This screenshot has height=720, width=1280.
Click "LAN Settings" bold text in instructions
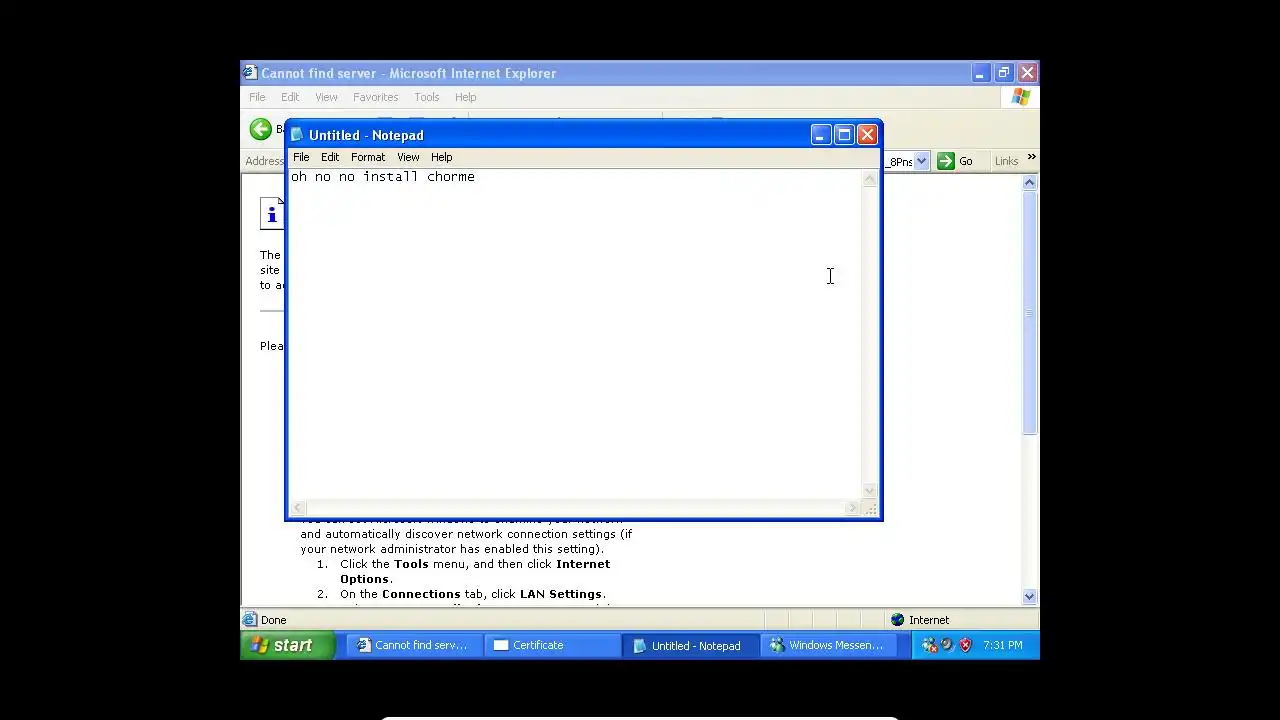click(x=561, y=594)
